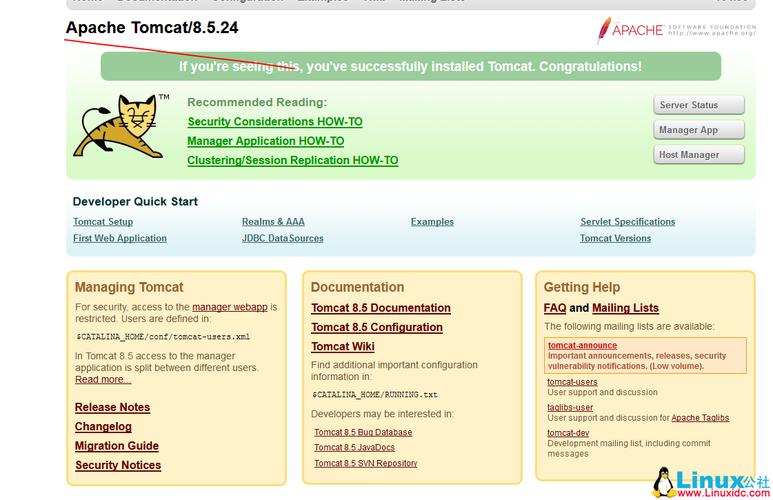Click the congratulations banner text

(410, 66)
